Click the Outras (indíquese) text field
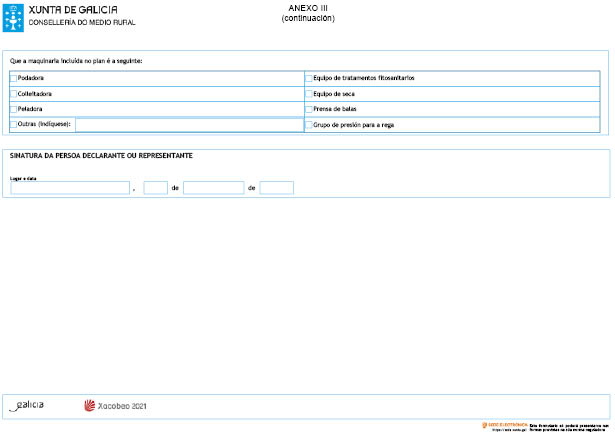The height and width of the screenshot is (439, 615). (188, 125)
